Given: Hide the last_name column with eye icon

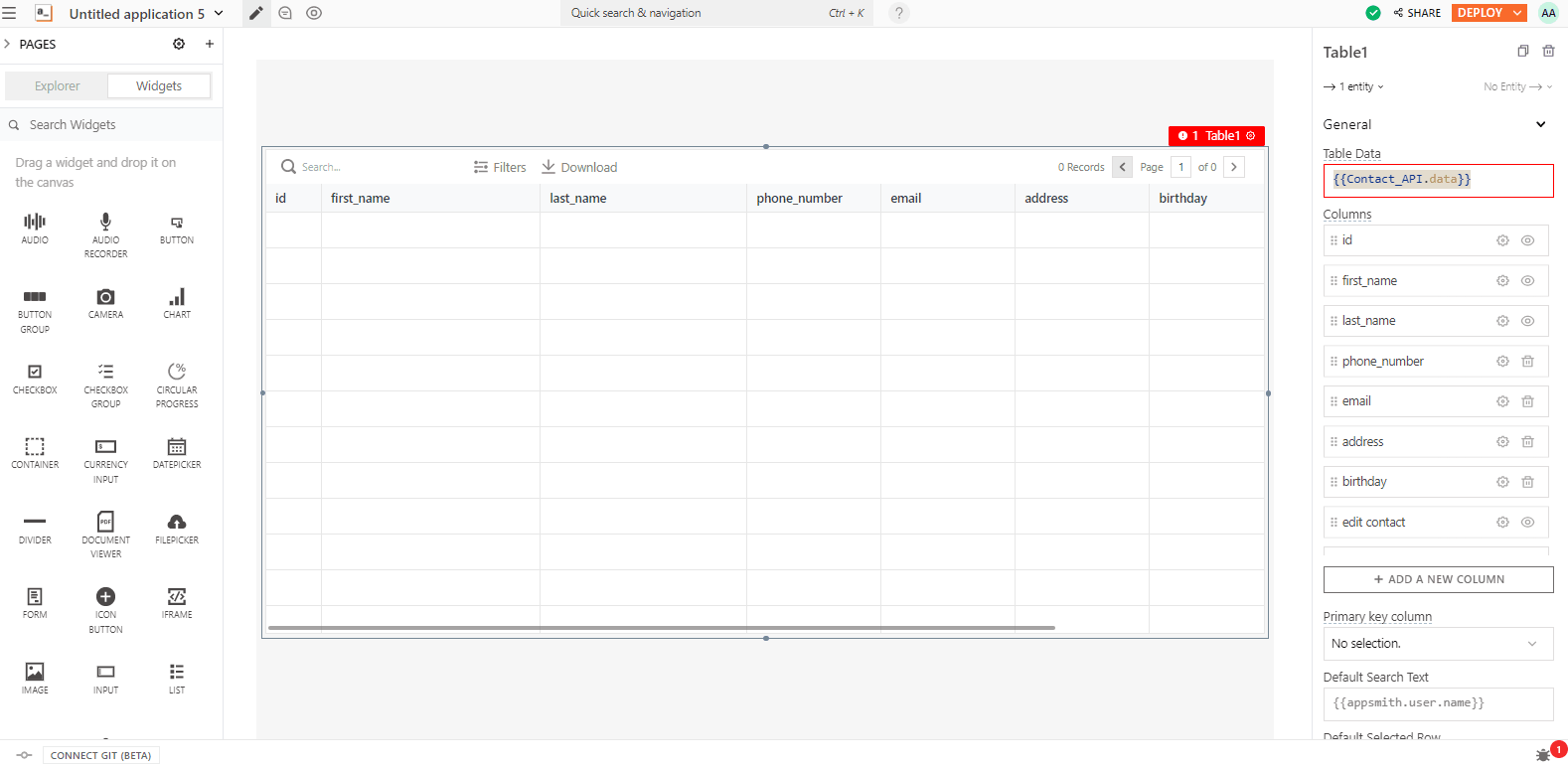Looking at the screenshot, I should (1528, 321).
